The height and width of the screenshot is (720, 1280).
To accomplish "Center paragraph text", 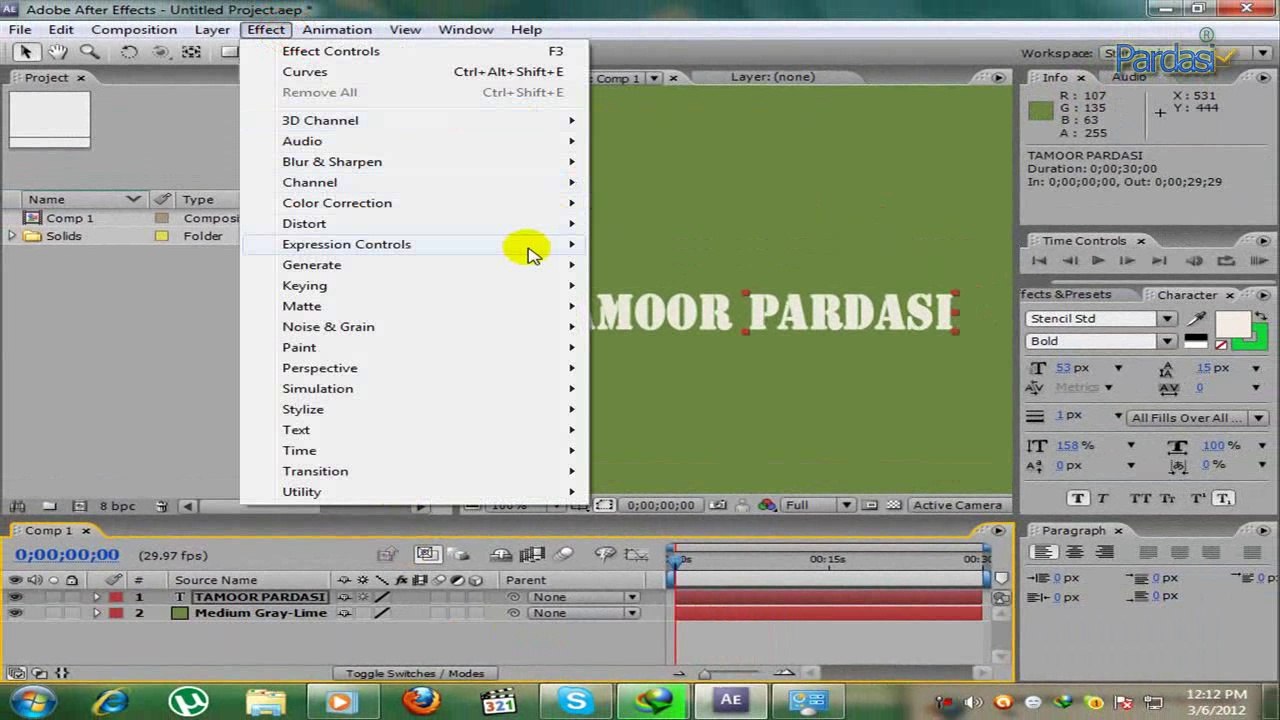I will tap(1075, 552).
